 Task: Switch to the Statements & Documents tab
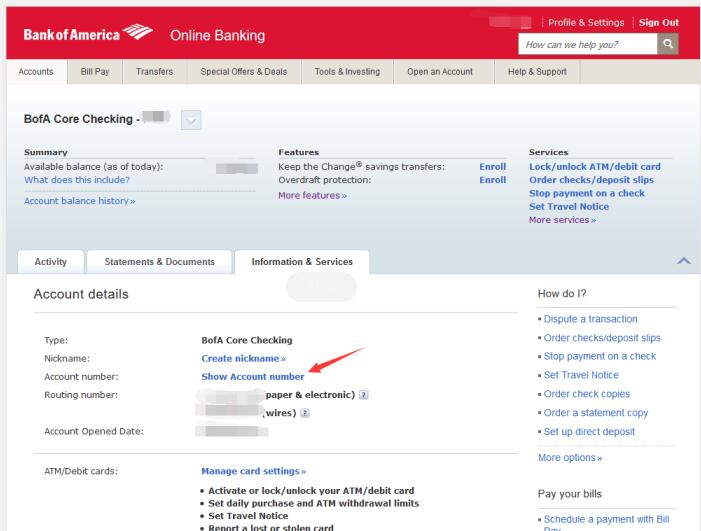pyautogui.click(x=160, y=262)
